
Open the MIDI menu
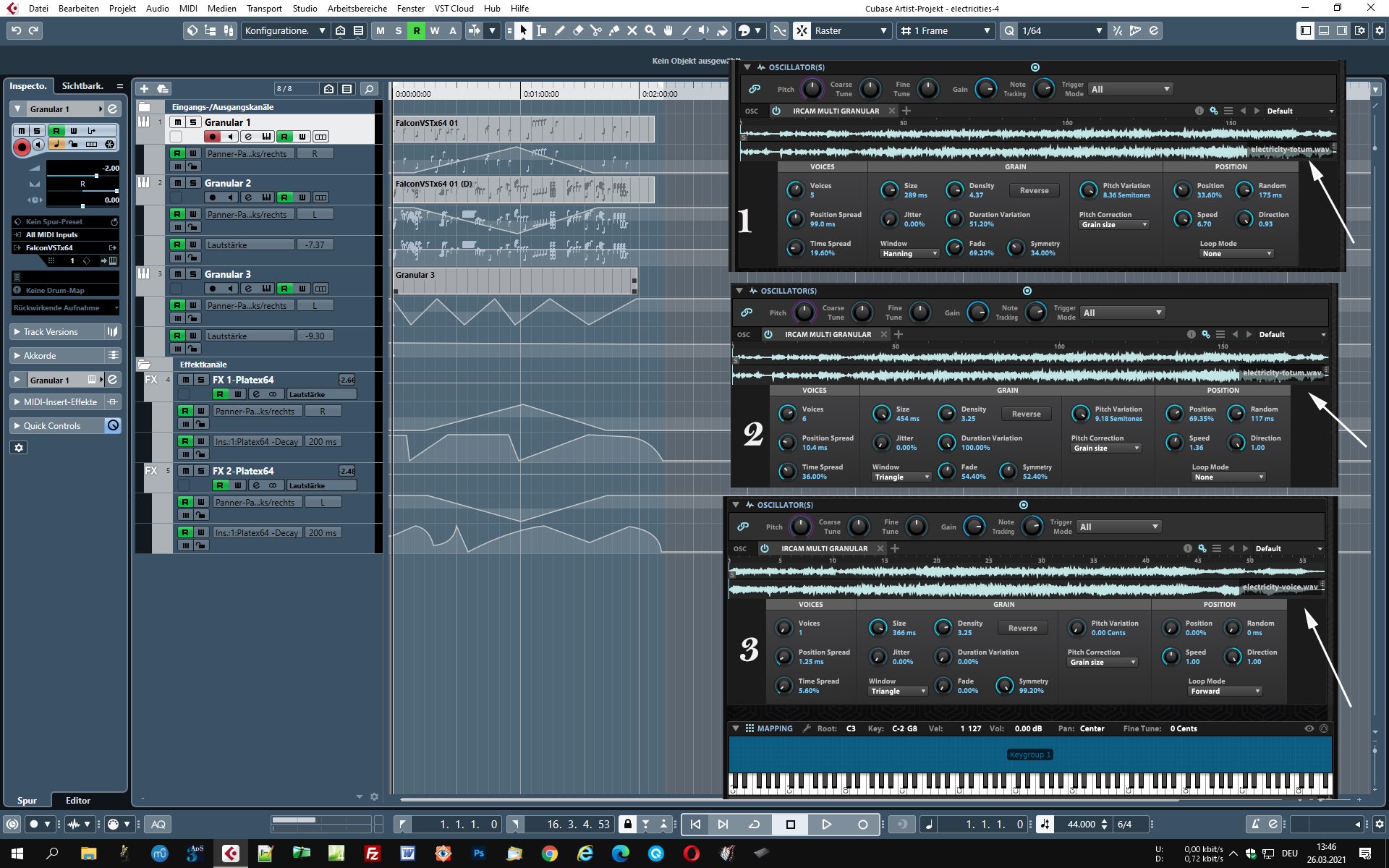tap(188, 8)
